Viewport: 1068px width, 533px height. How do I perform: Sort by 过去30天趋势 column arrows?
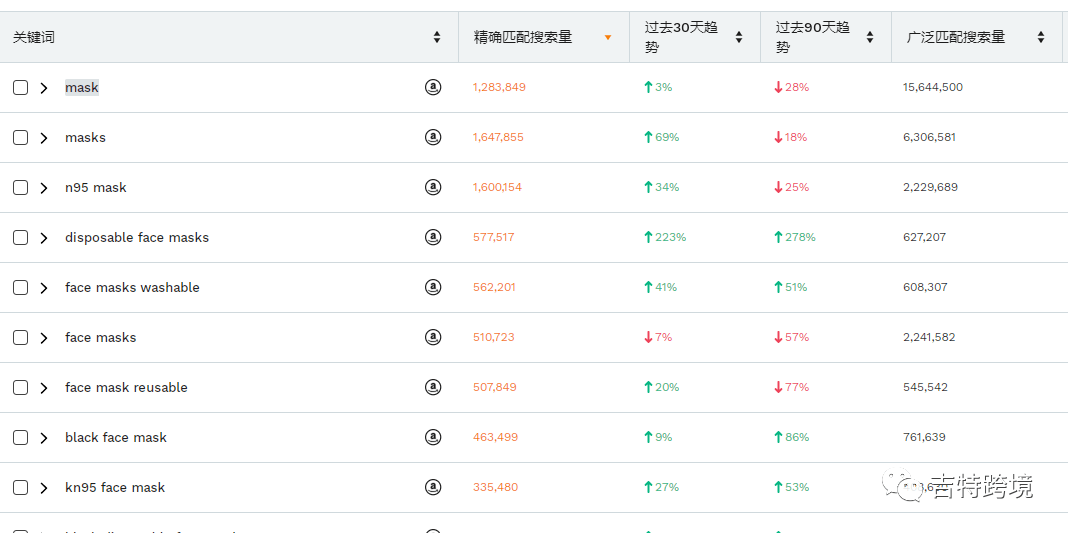click(x=739, y=37)
